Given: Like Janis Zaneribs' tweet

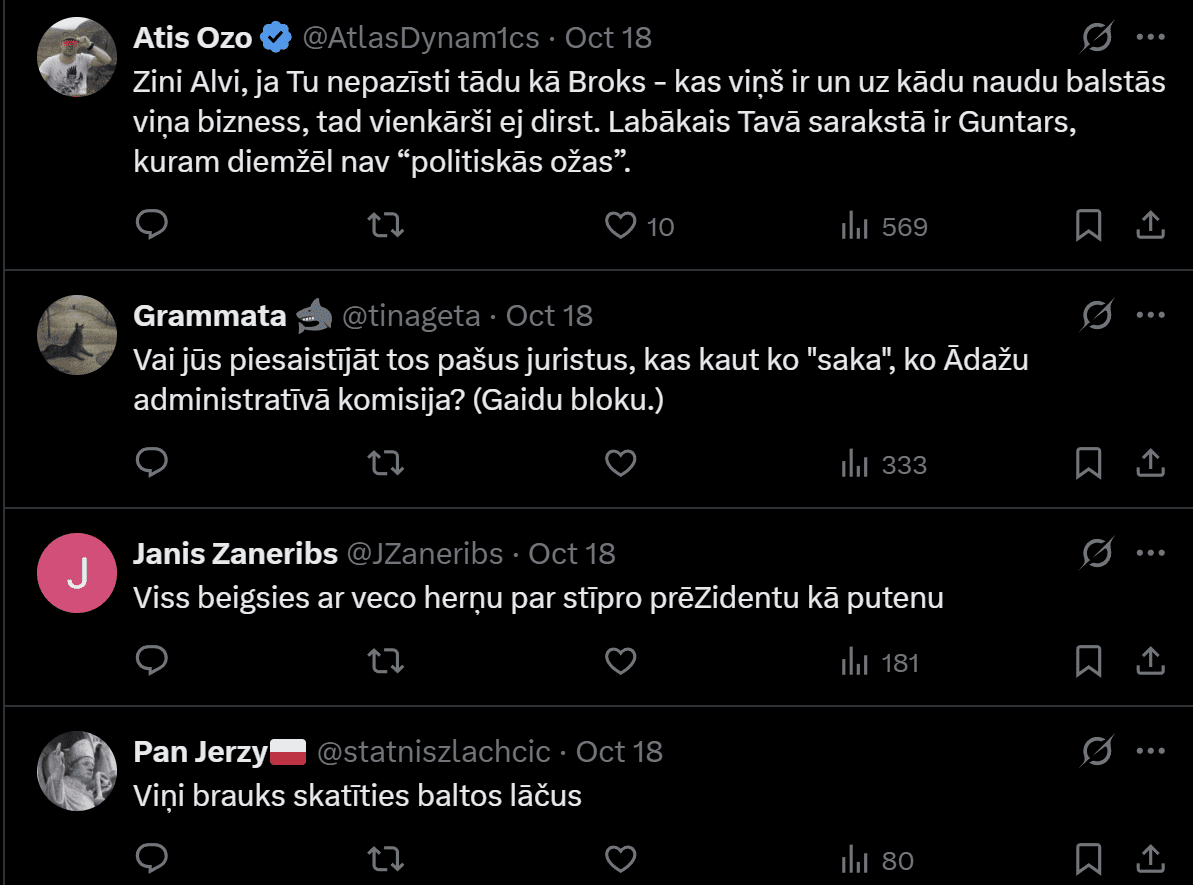Looking at the screenshot, I should pos(621,661).
